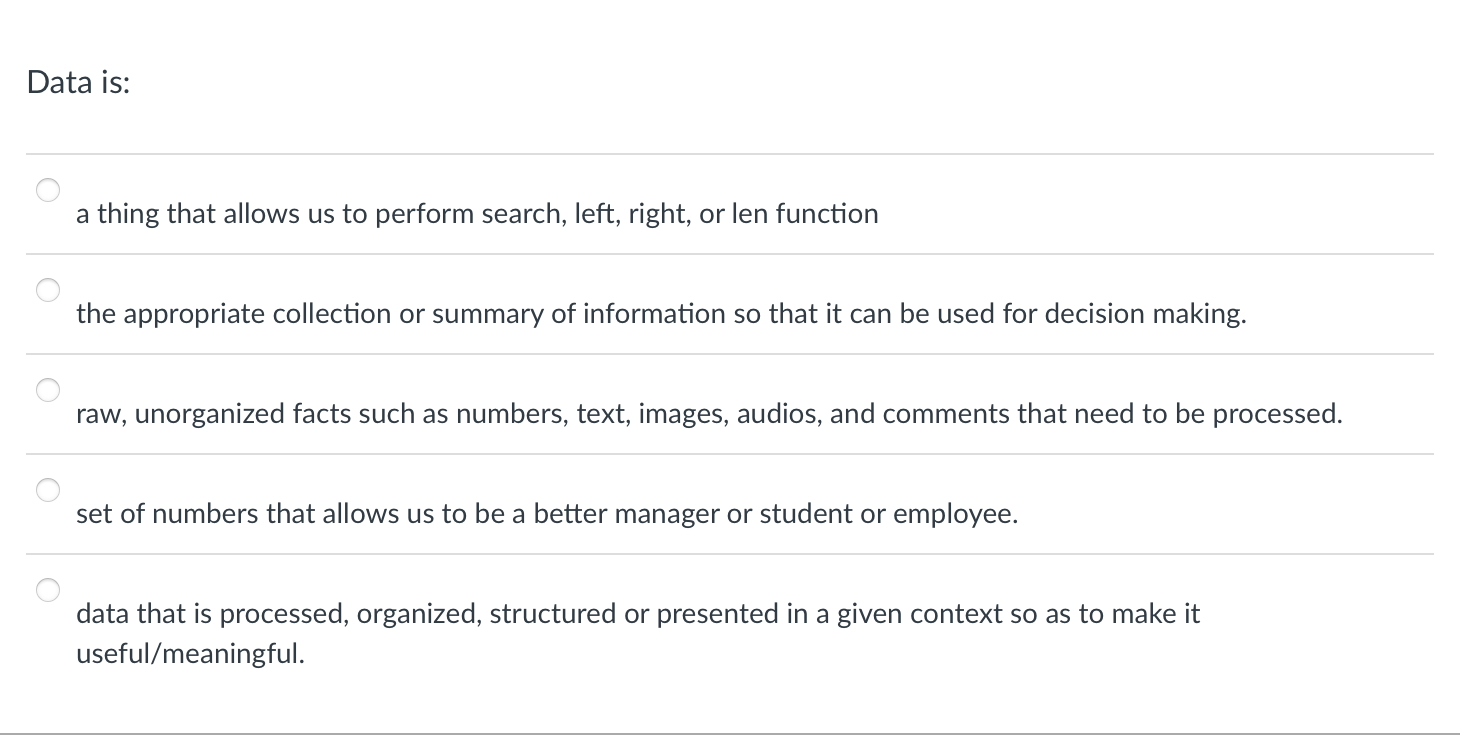Select the radio button for the first answer option

click(x=47, y=190)
